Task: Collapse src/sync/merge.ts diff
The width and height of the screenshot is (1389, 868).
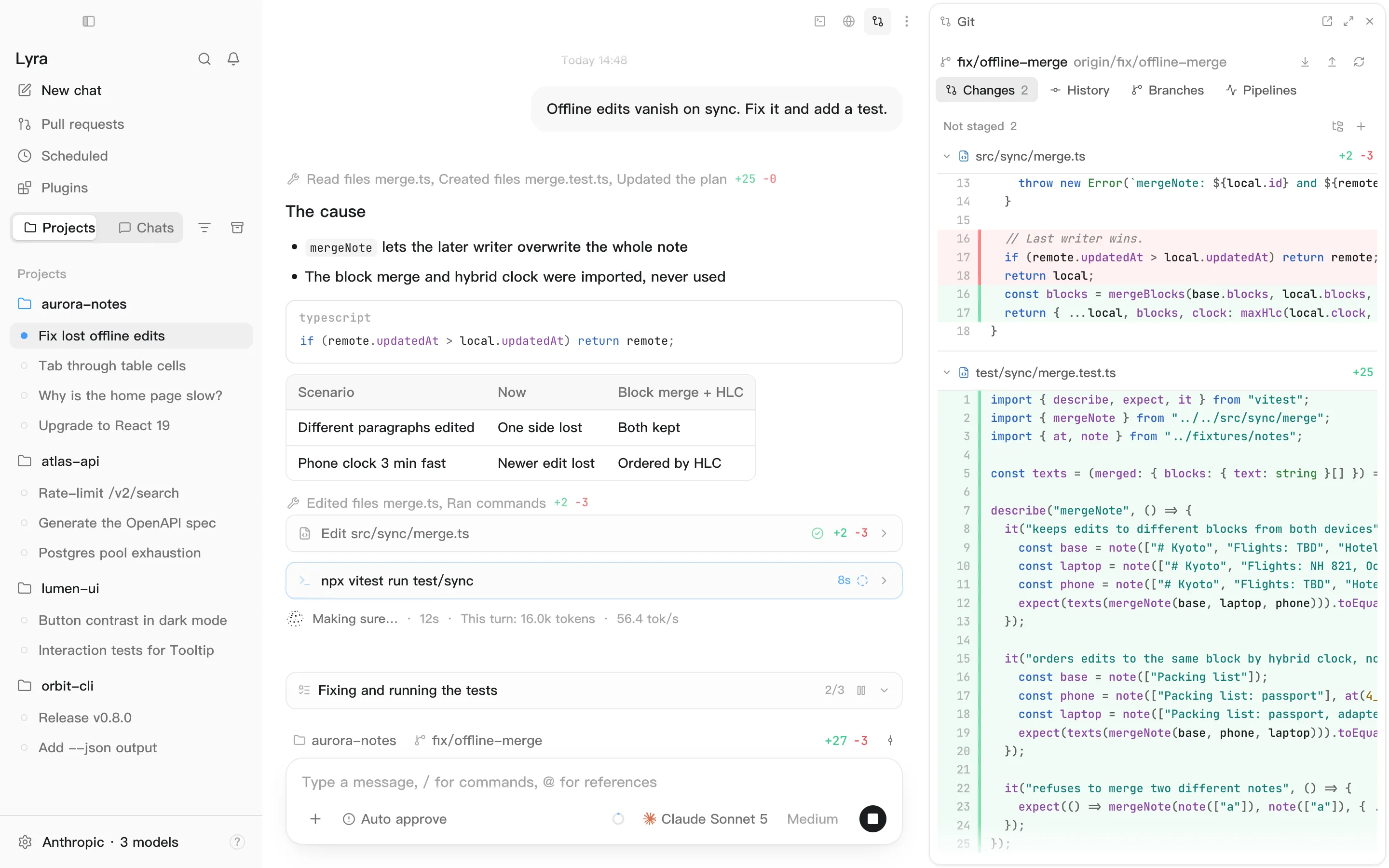Action: click(x=946, y=156)
